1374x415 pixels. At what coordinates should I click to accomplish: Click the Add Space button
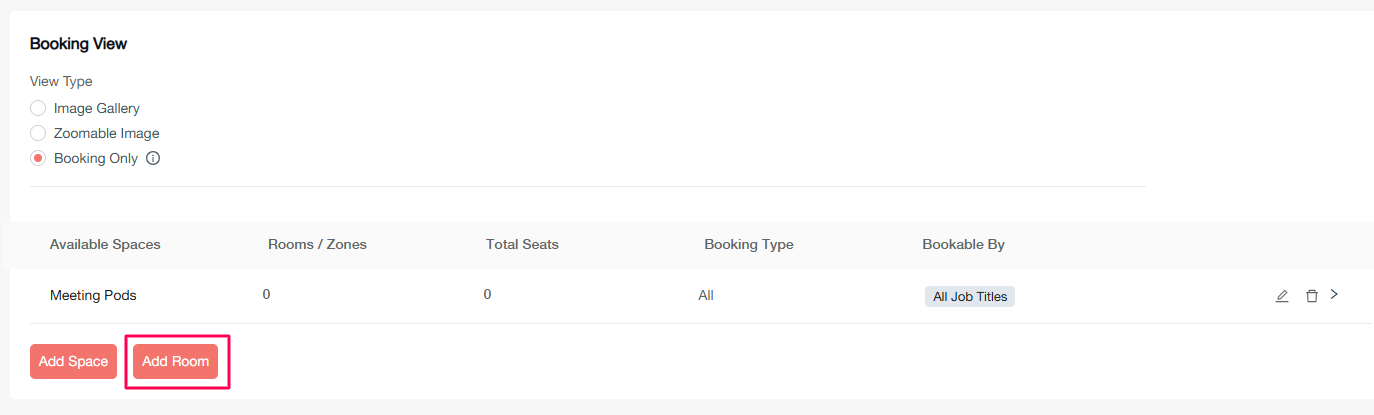tap(73, 361)
